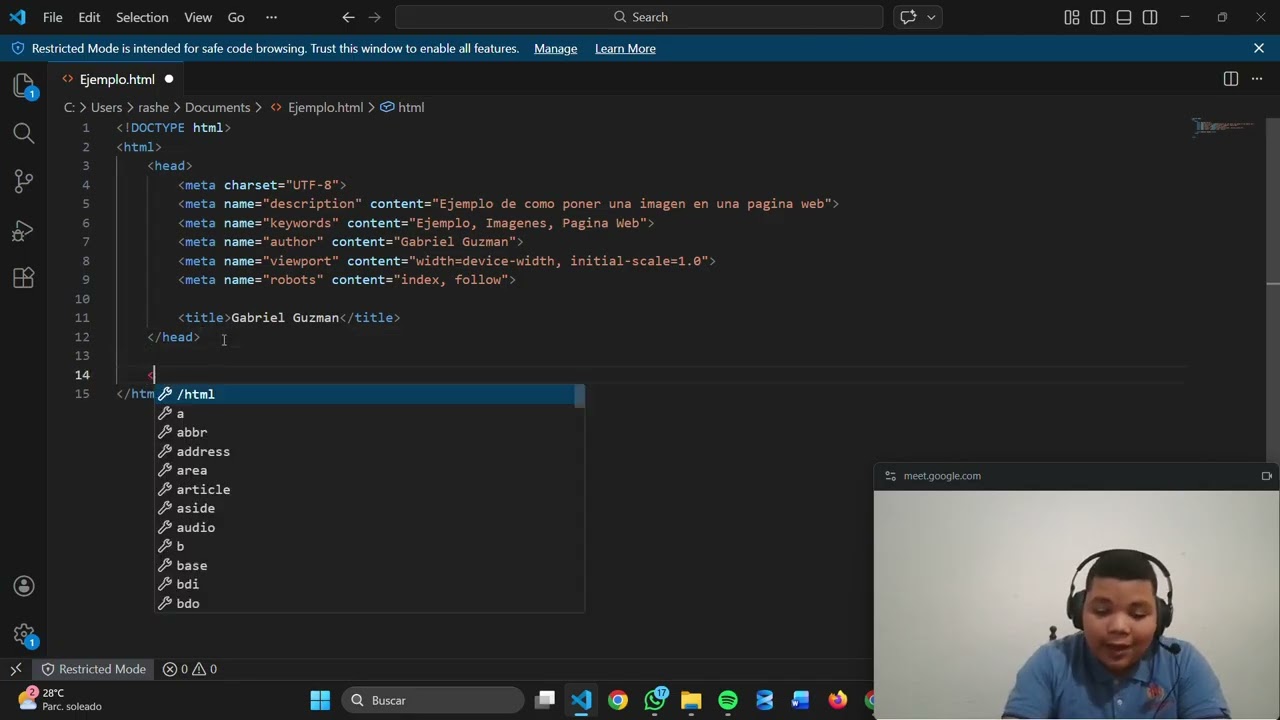Screen dimensions: 1280x720
Task: Click the VS Code logo in title bar
Action: [x=18, y=17]
